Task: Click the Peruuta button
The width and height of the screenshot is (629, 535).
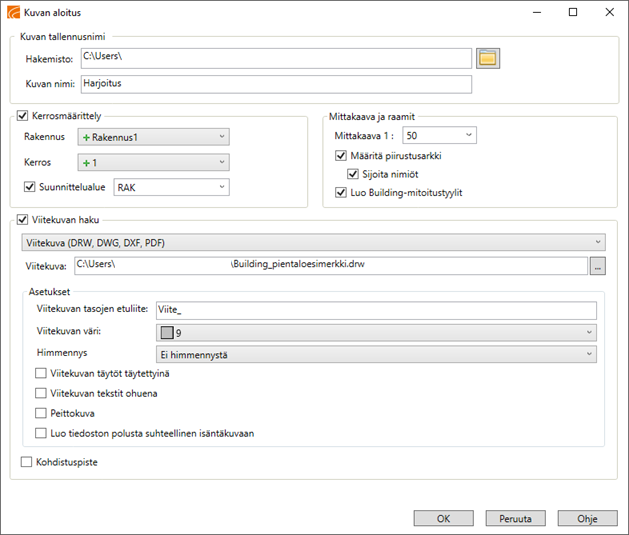Action: [516, 518]
